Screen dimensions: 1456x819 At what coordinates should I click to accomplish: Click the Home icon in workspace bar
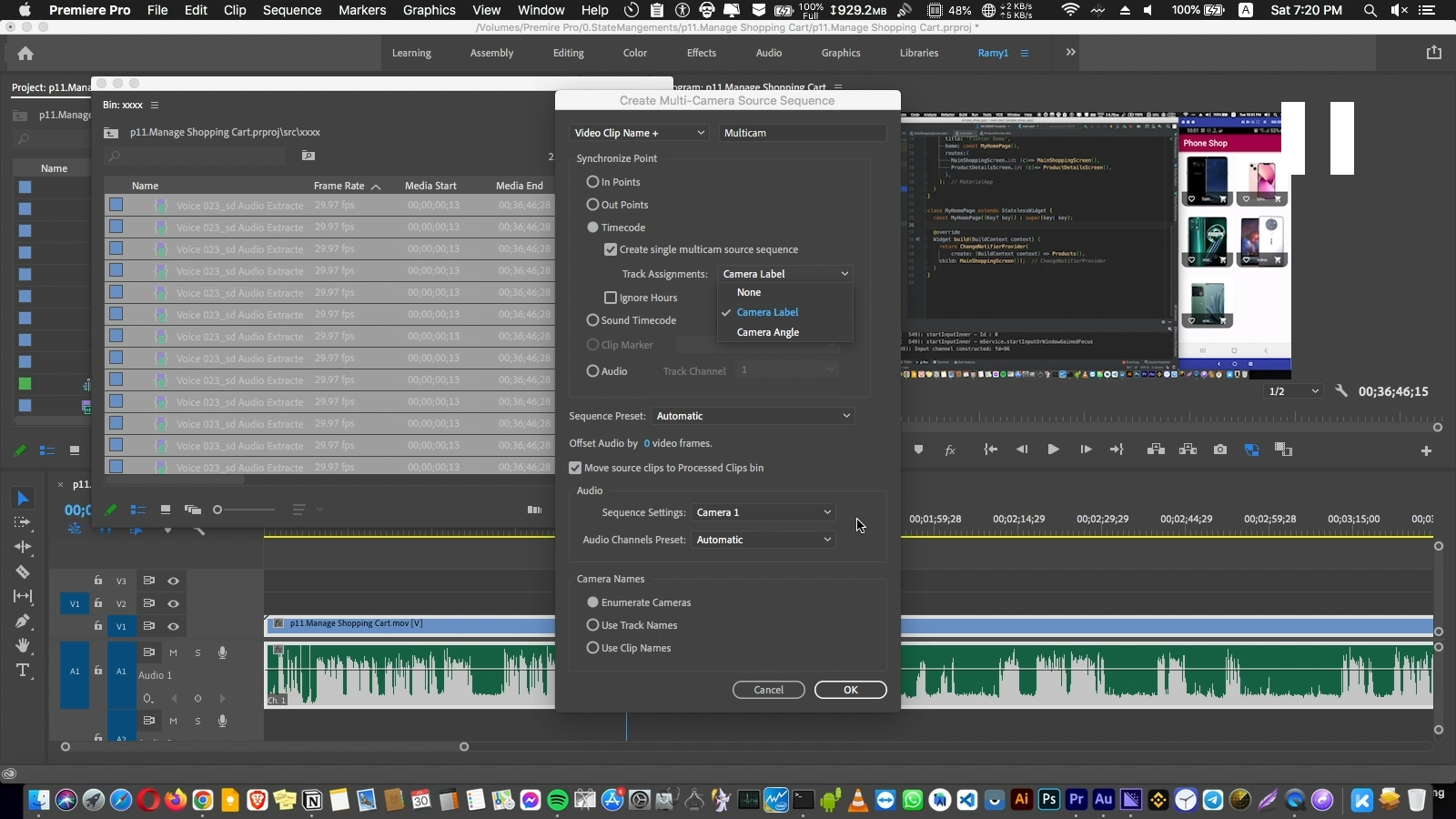25,53
